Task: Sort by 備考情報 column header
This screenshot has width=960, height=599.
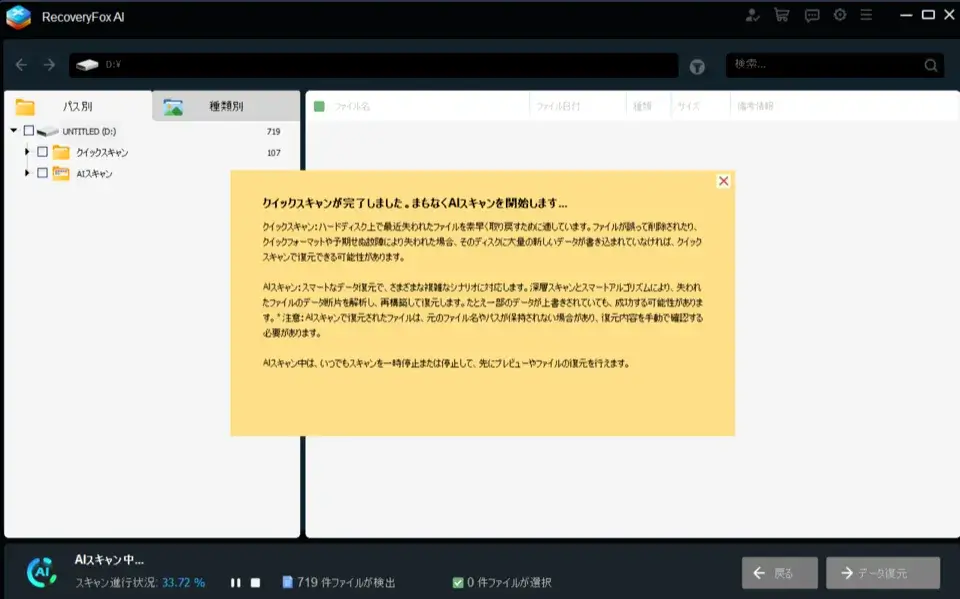Action: [755, 107]
